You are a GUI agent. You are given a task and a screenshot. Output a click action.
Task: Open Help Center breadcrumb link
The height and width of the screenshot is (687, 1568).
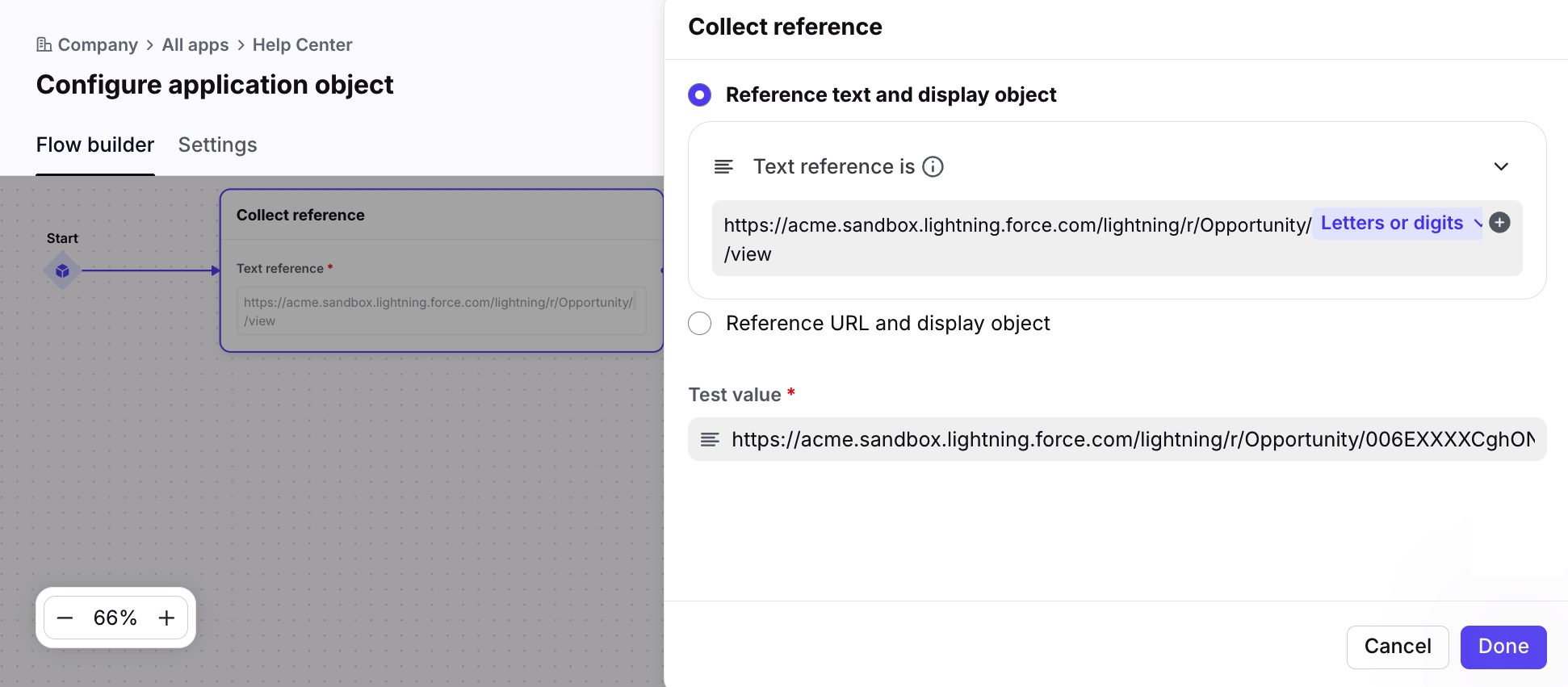point(302,44)
